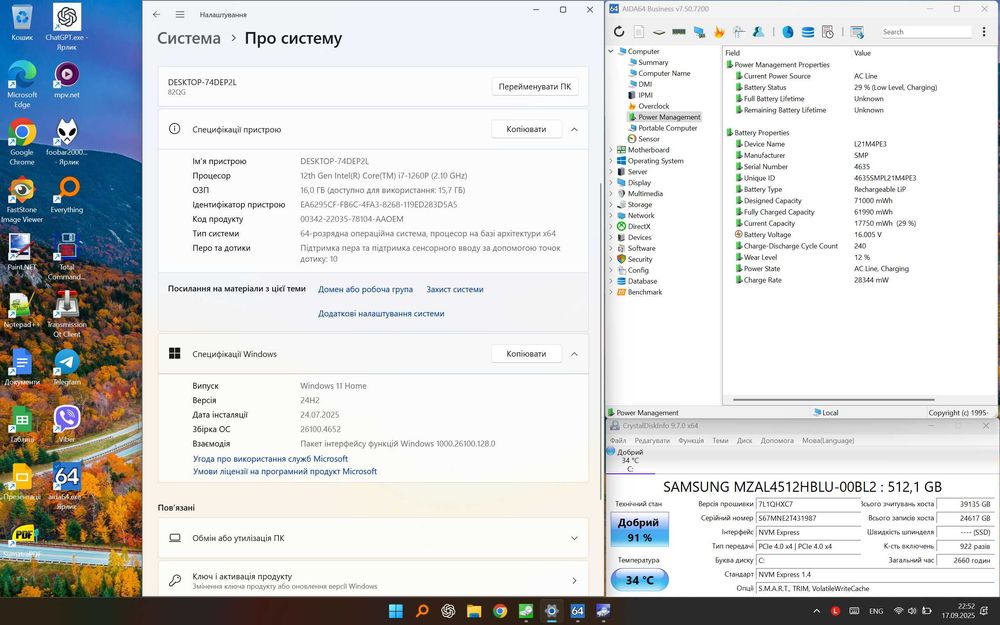Click 'Копіювати' for device specifications
This screenshot has width=1000, height=625.
pyautogui.click(x=526, y=129)
